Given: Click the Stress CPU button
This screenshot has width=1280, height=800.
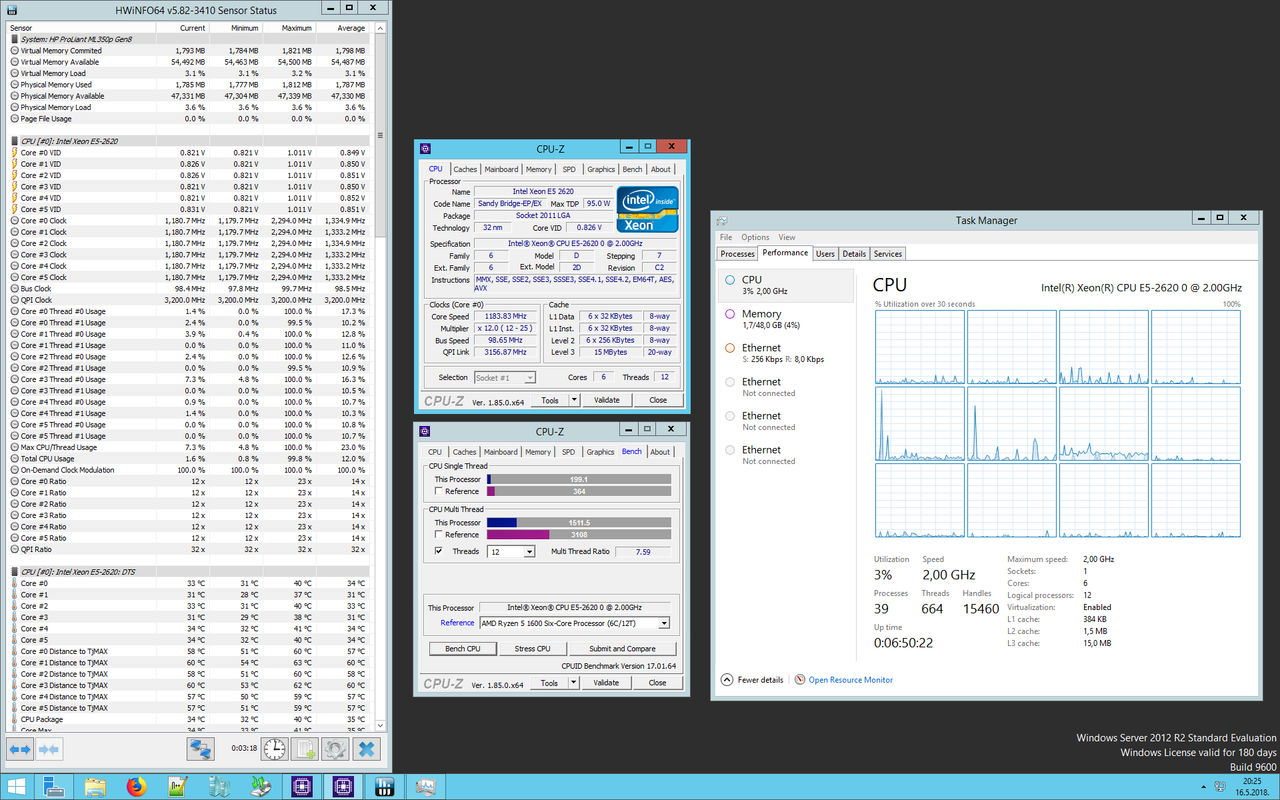Looking at the screenshot, I should tap(532, 649).
